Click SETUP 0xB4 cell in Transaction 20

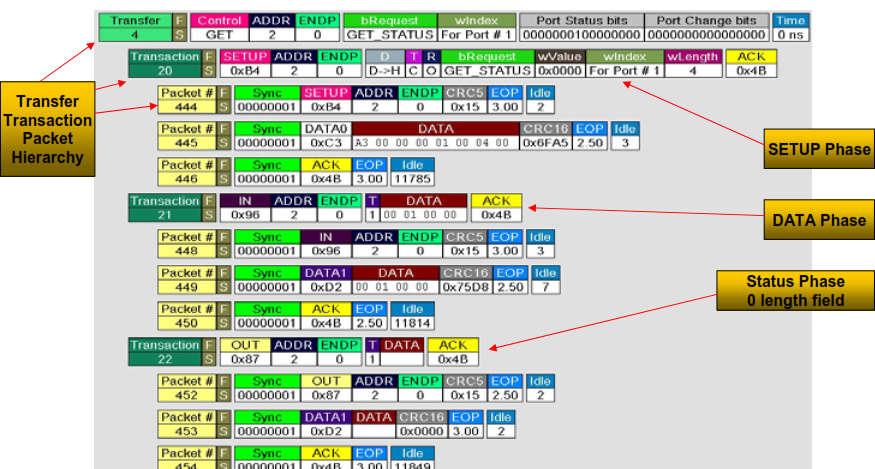245,64
